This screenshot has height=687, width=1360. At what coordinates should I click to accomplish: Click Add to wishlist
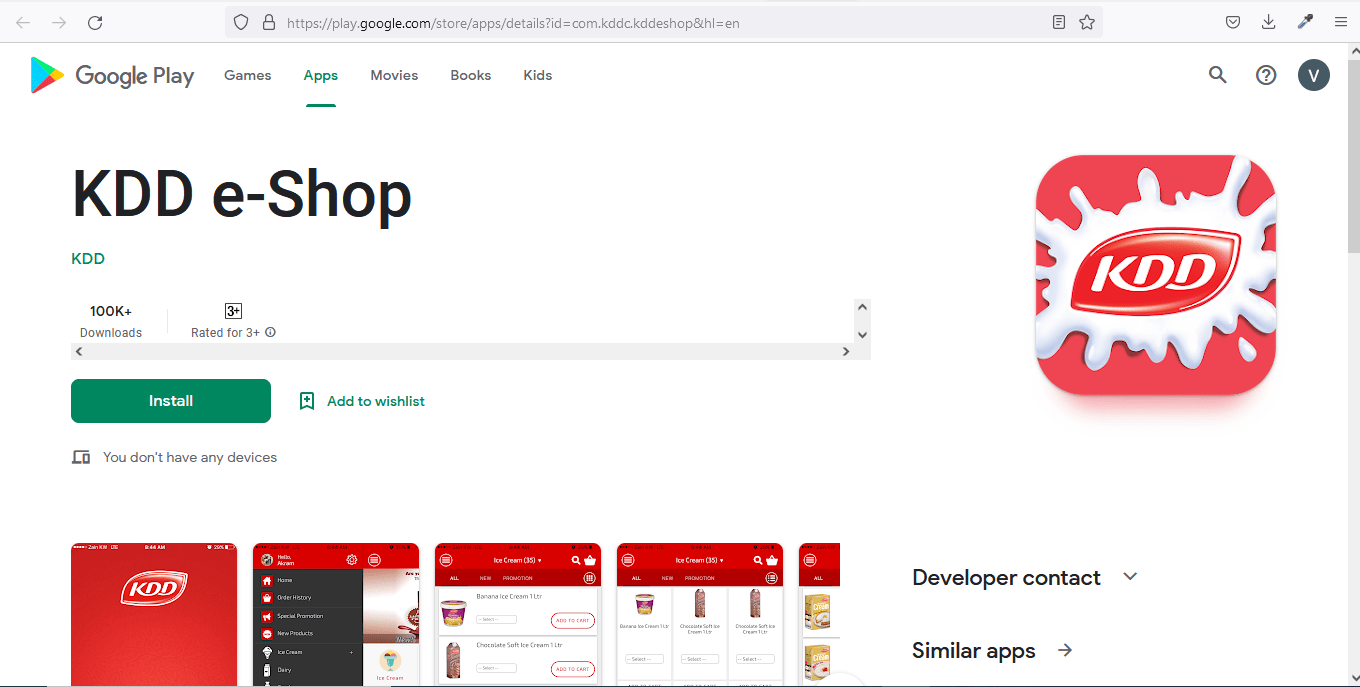(x=362, y=401)
